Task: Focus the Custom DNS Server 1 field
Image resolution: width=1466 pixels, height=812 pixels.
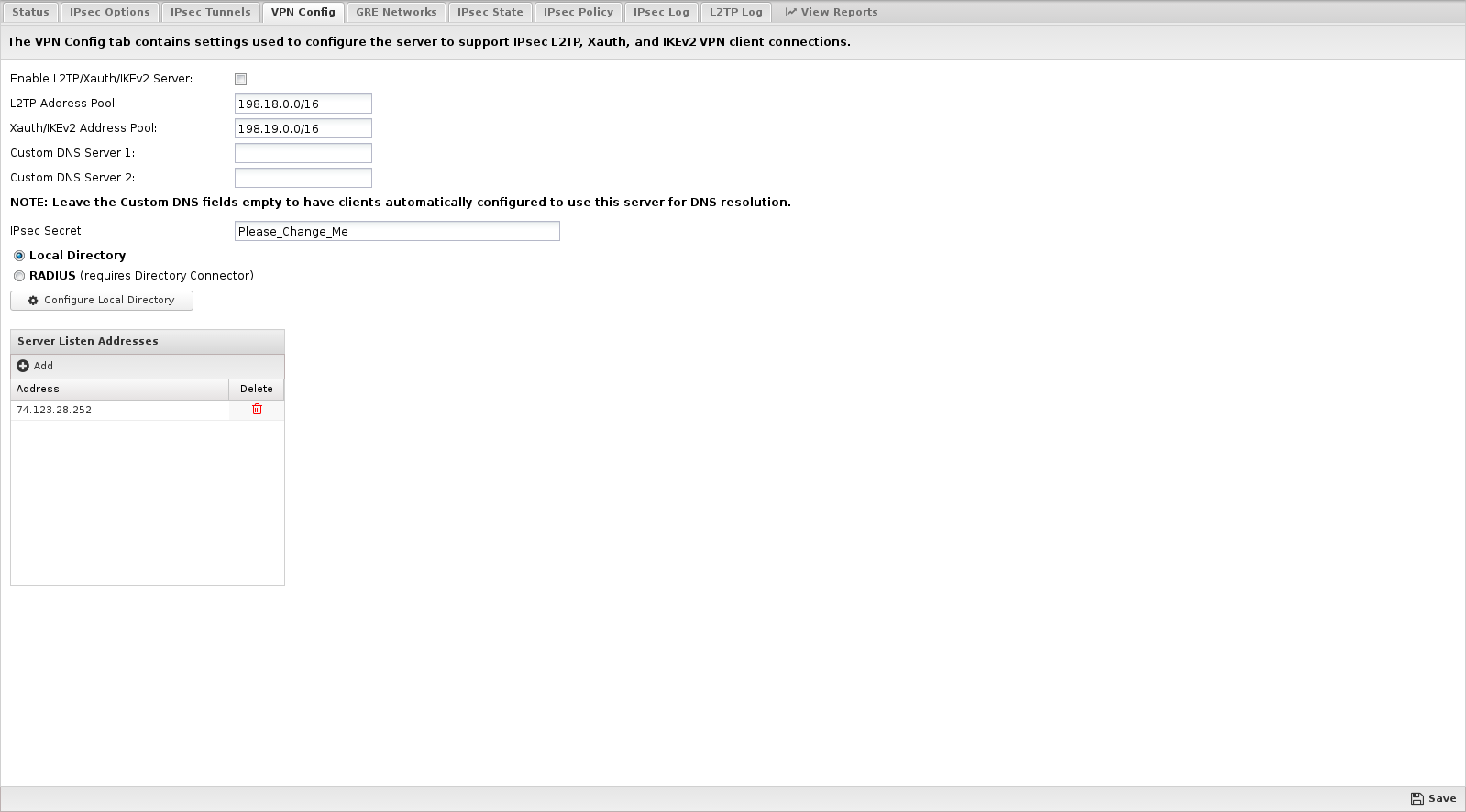Action: click(x=303, y=153)
